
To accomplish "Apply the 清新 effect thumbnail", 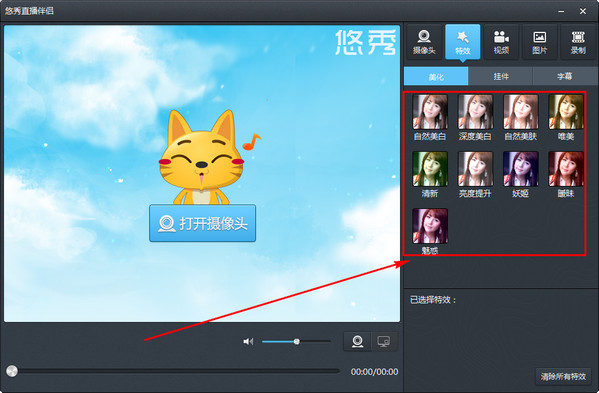I will 430,169.
